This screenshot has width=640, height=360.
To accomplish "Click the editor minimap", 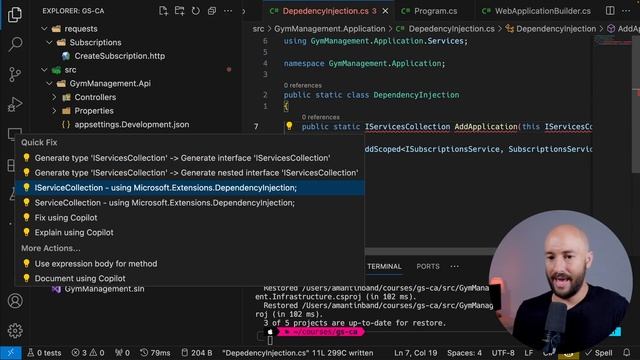I will [x=612, y=41].
